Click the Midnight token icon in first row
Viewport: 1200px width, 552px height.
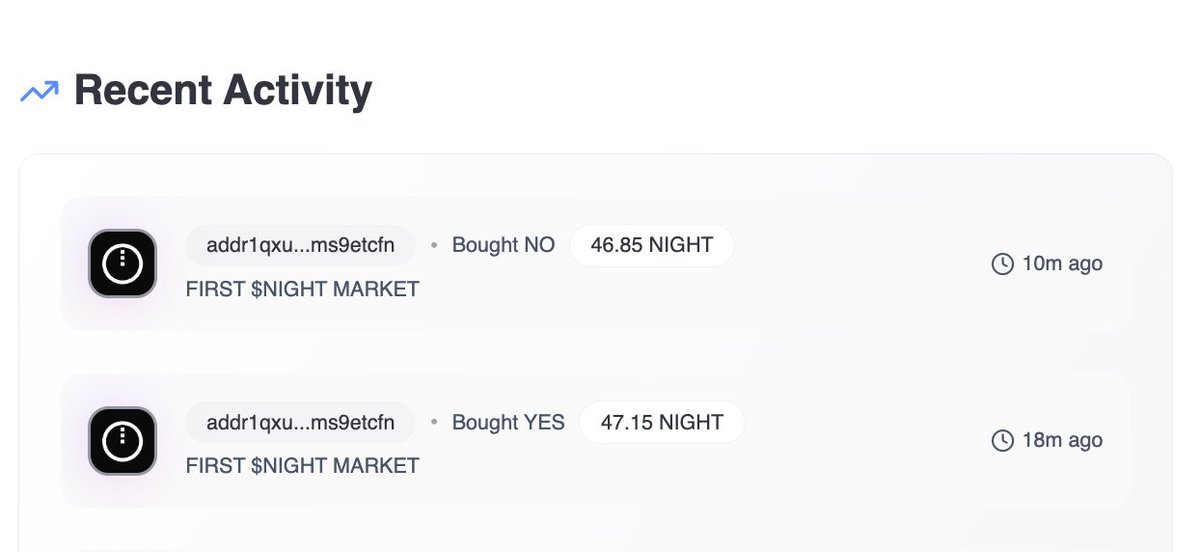click(122, 264)
